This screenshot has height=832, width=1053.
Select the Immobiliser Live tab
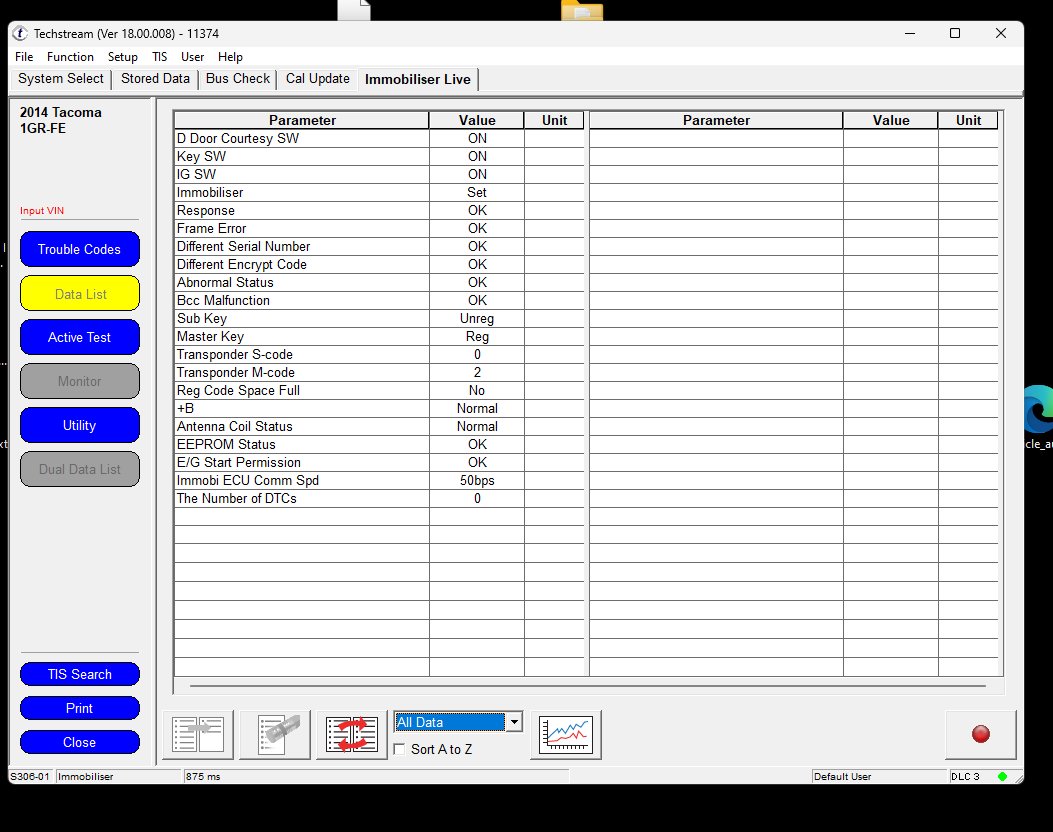[x=418, y=79]
